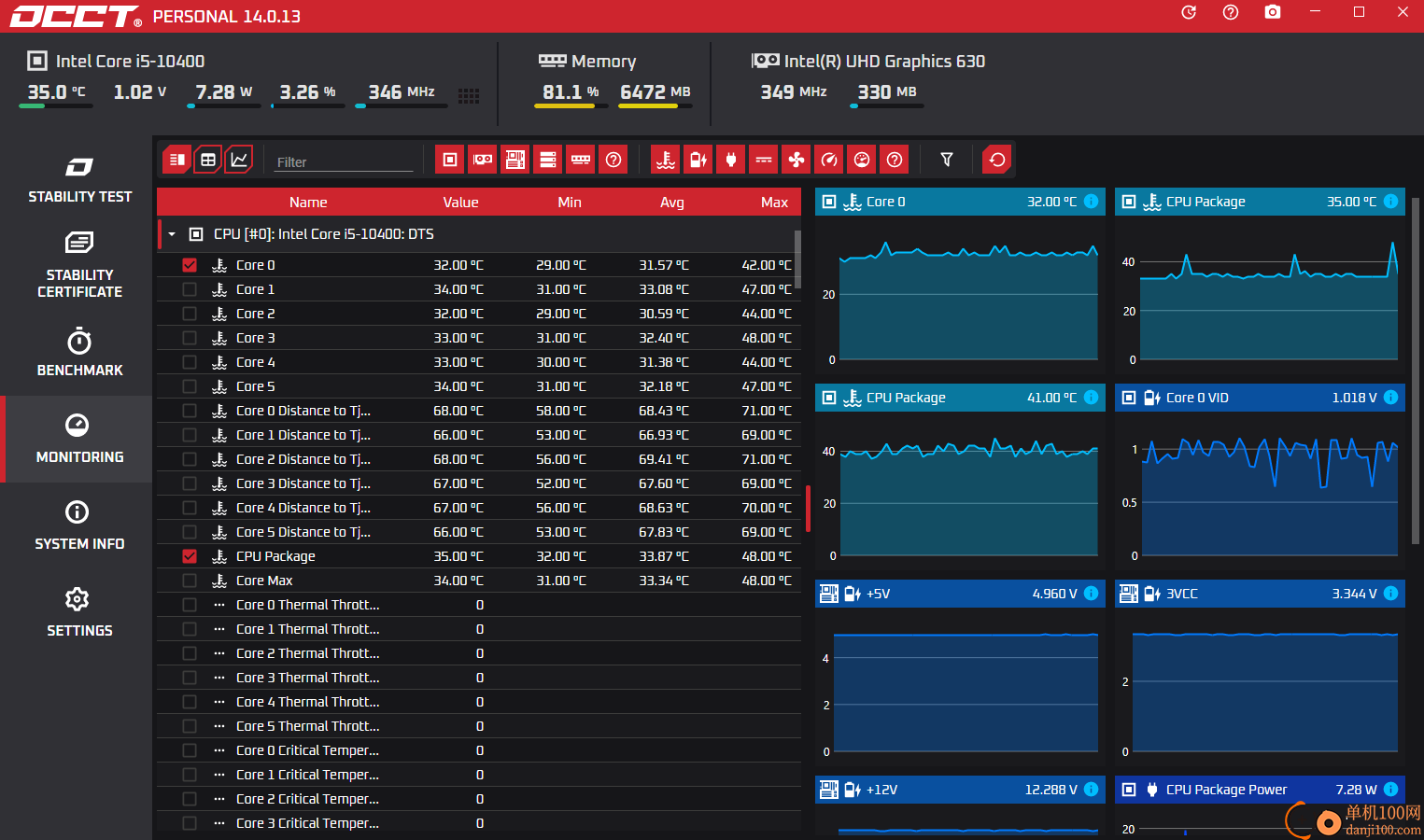The width and height of the screenshot is (1424, 840).
Task: Focus the Filter text field
Action: pos(344,161)
